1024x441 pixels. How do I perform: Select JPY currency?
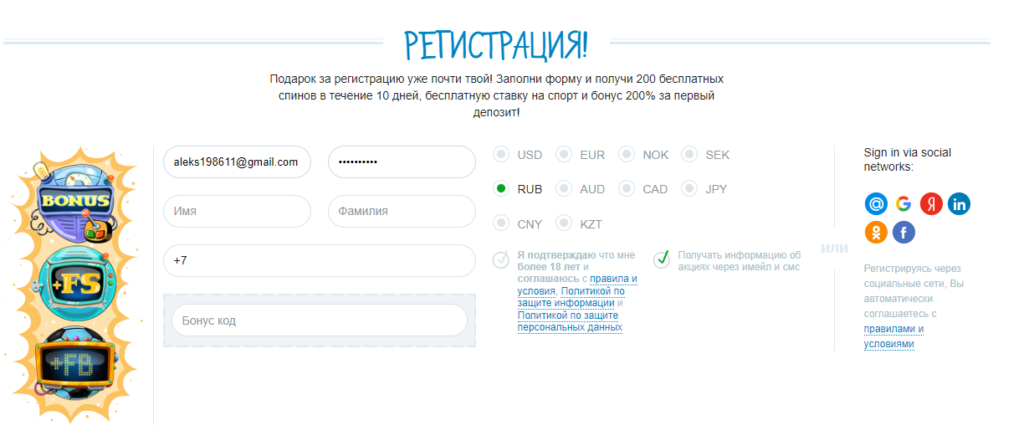click(689, 189)
